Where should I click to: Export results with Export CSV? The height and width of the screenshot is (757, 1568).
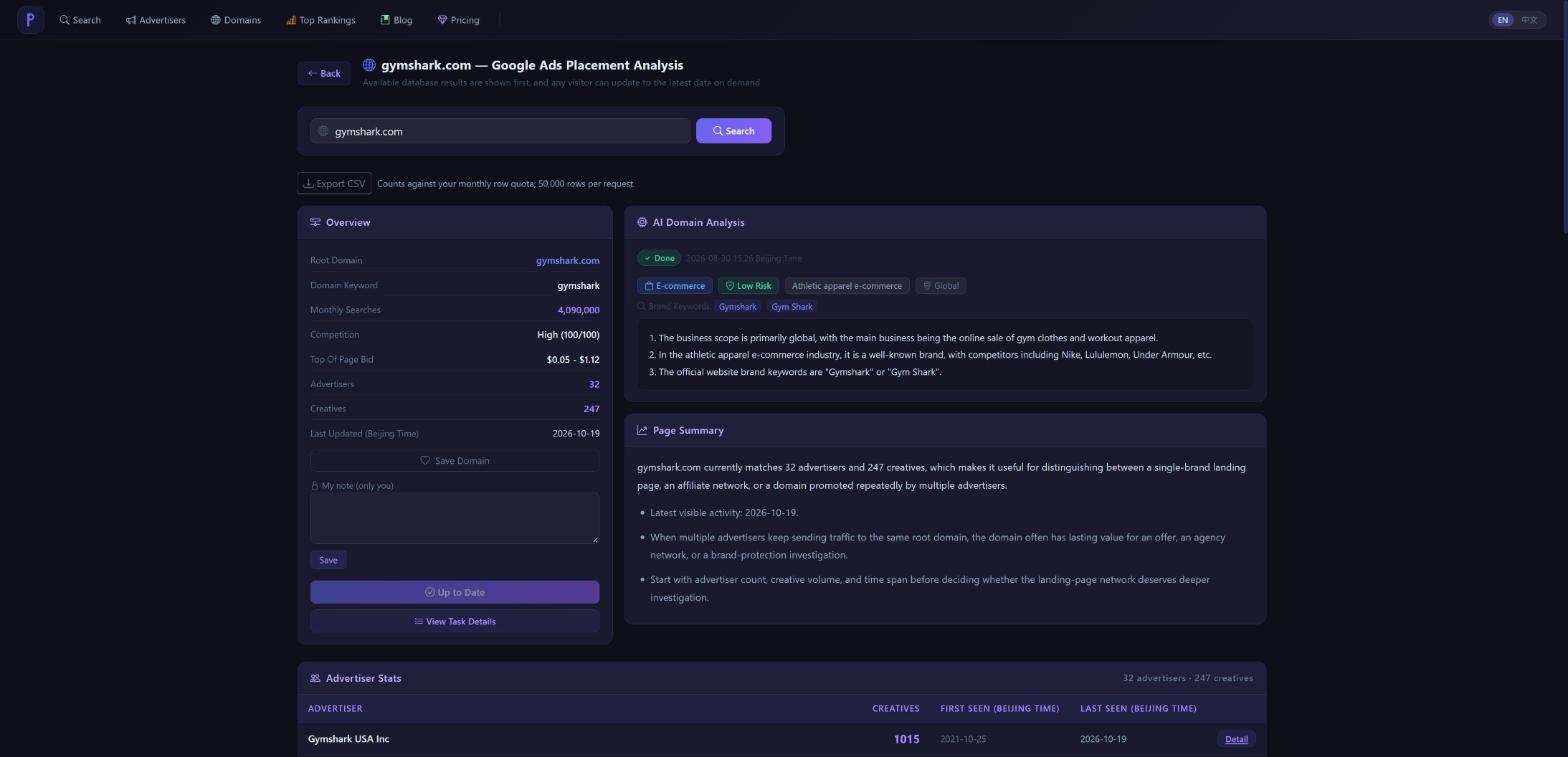(334, 183)
